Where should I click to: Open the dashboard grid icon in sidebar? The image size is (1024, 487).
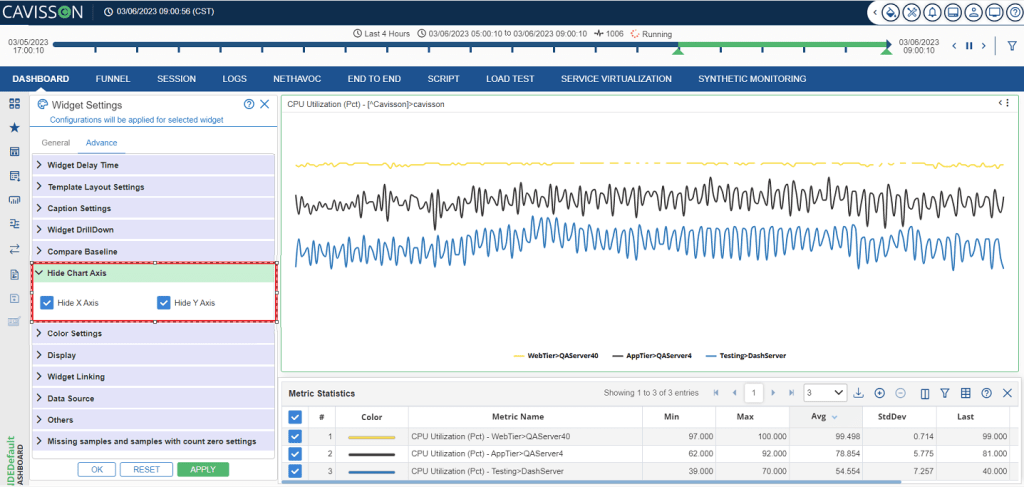pos(14,103)
